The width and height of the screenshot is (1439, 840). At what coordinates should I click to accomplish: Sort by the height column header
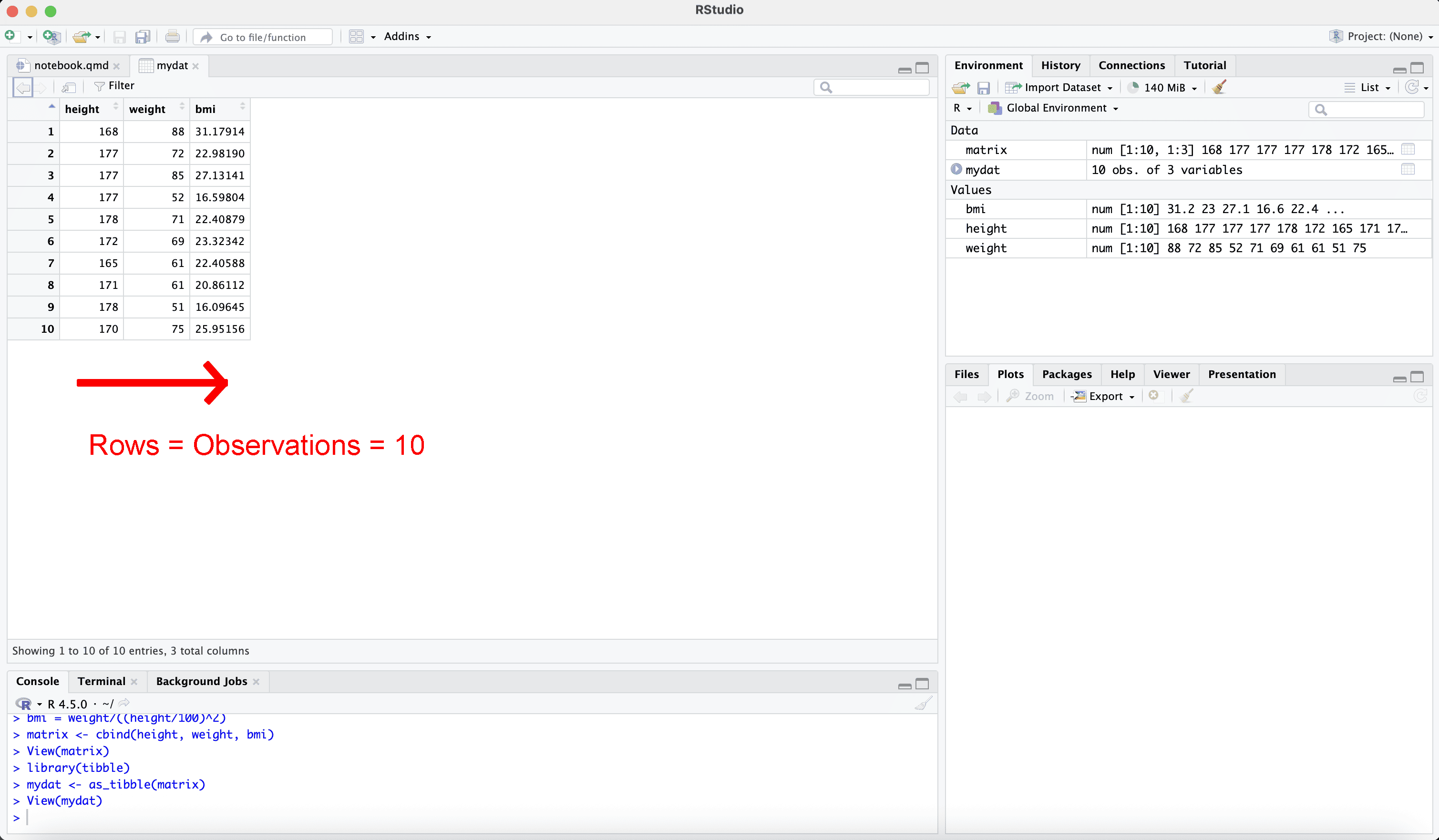pyautogui.click(x=82, y=109)
